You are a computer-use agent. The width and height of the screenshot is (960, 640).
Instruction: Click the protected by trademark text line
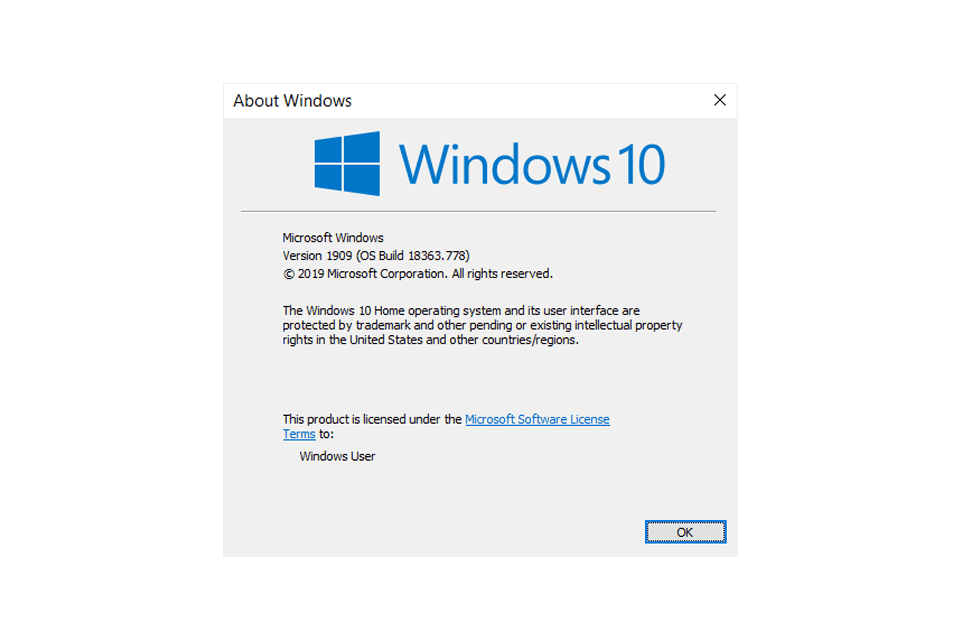482,325
